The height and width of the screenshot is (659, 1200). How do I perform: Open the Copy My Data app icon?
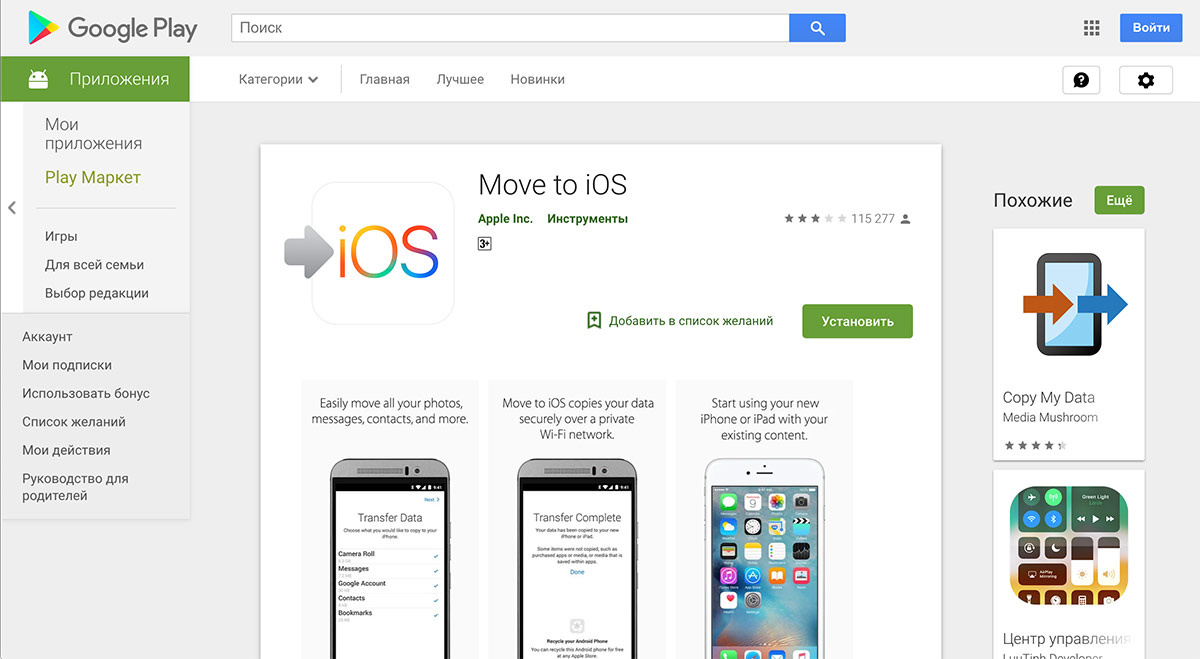1069,303
